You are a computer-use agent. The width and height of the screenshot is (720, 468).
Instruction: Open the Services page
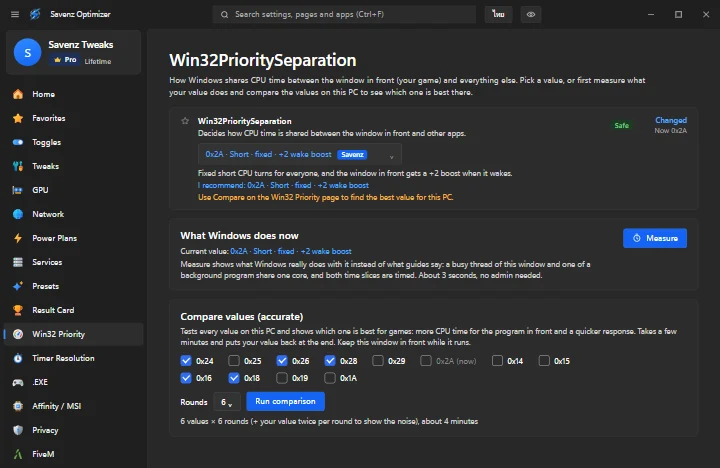[74, 262]
